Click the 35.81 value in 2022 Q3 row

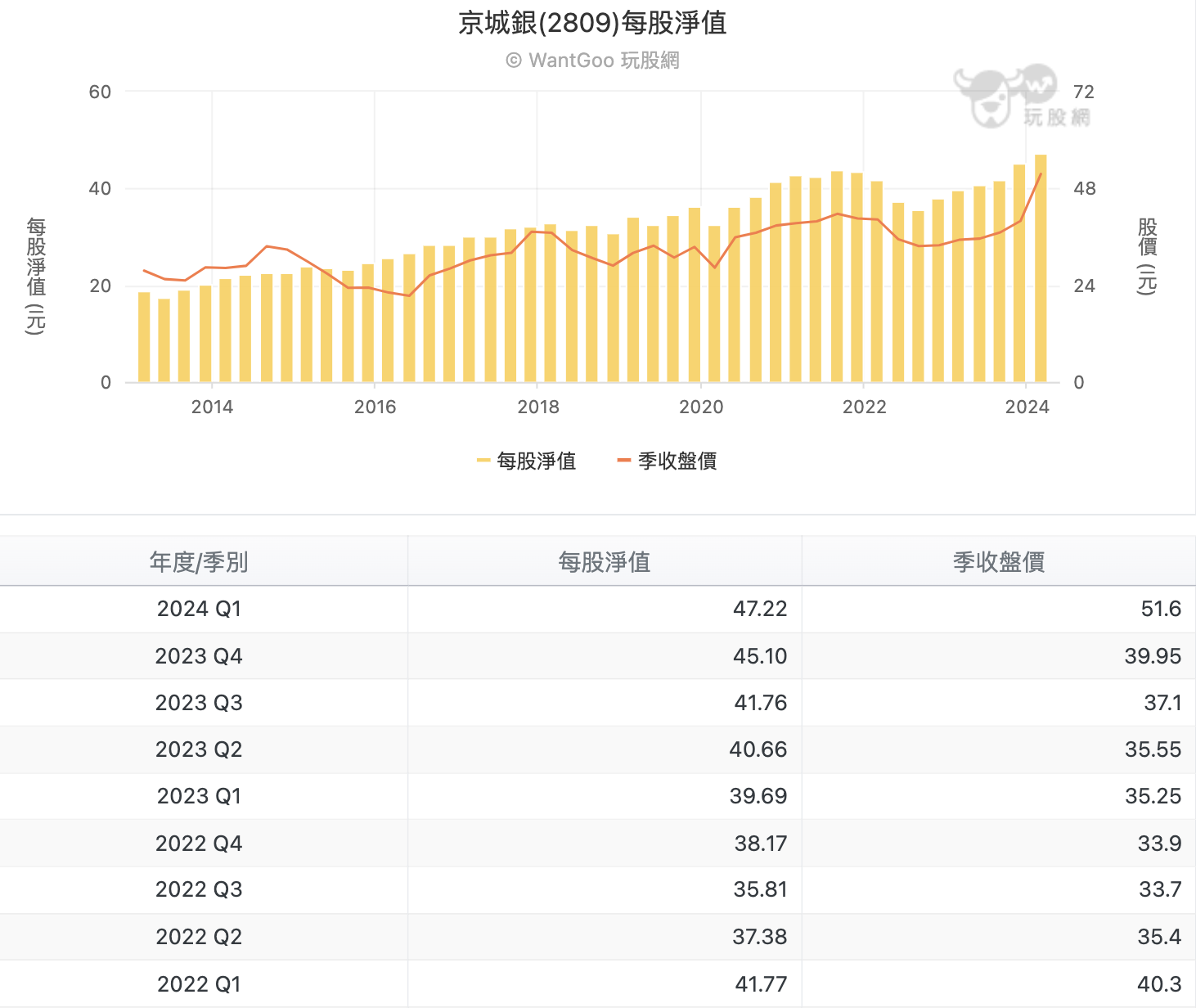[x=759, y=889]
